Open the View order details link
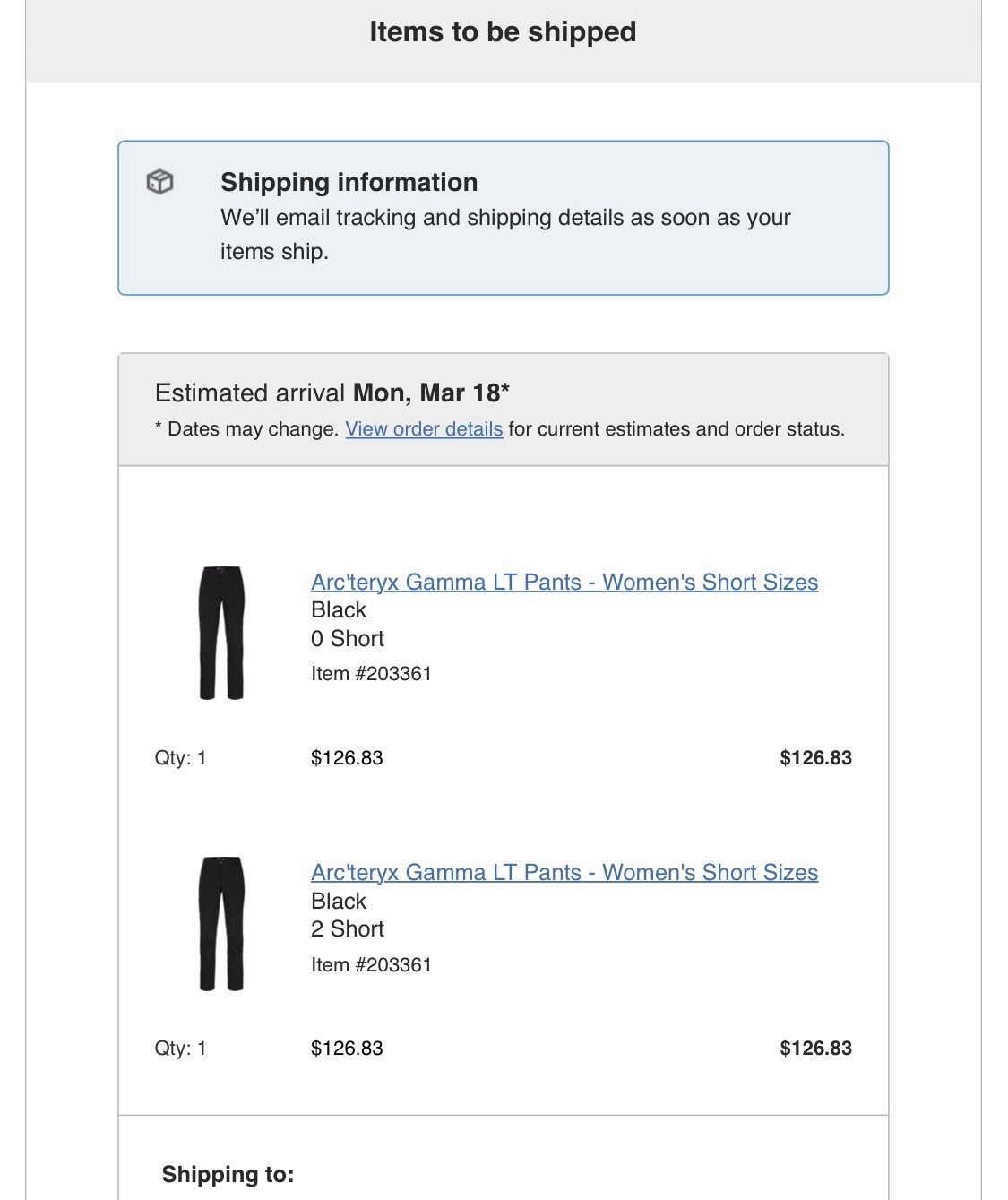Viewport: 1008px width, 1200px height. (424, 429)
